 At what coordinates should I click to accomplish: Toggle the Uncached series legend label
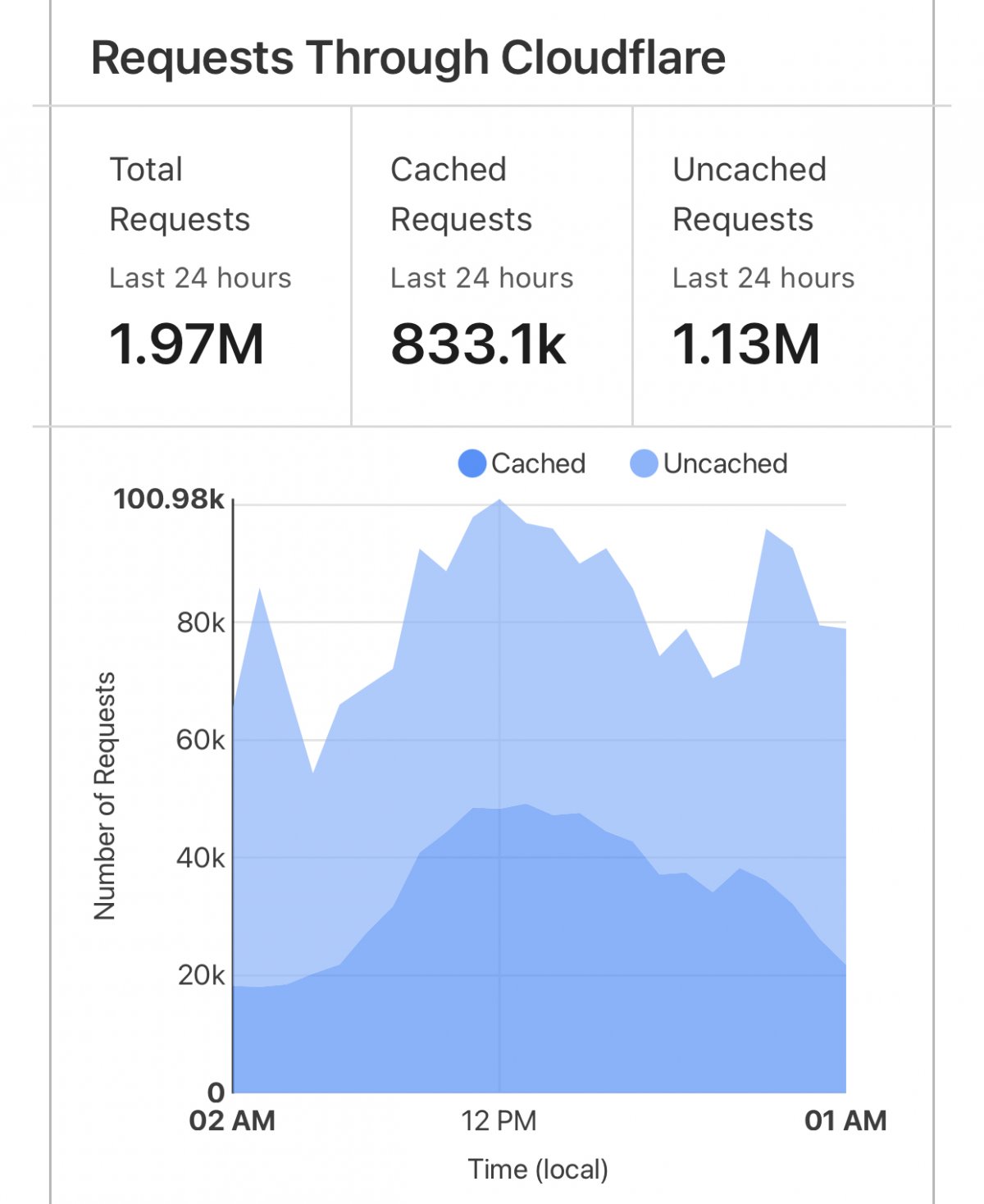coord(725,463)
